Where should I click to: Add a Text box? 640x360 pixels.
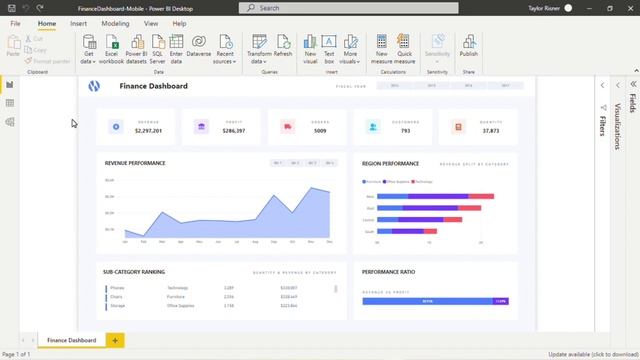pos(329,49)
